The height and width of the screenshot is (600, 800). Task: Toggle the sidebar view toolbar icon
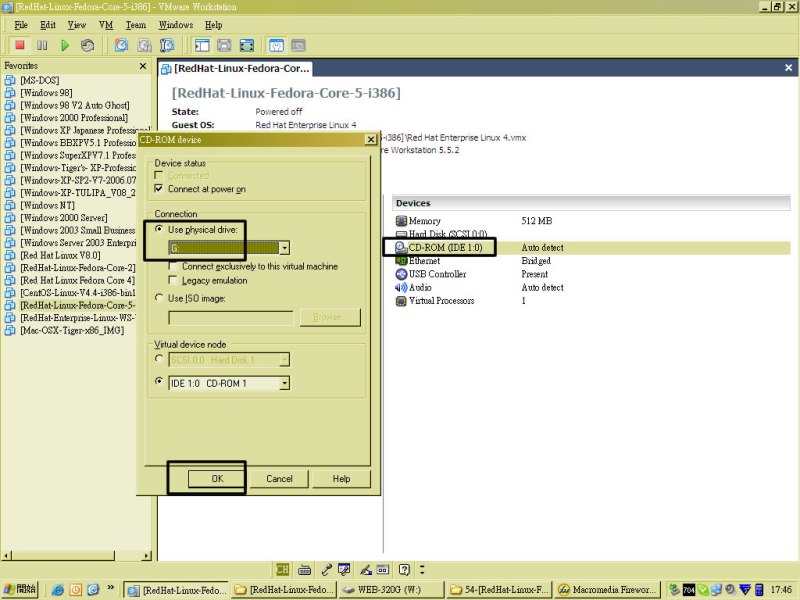pyautogui.click(x=202, y=45)
